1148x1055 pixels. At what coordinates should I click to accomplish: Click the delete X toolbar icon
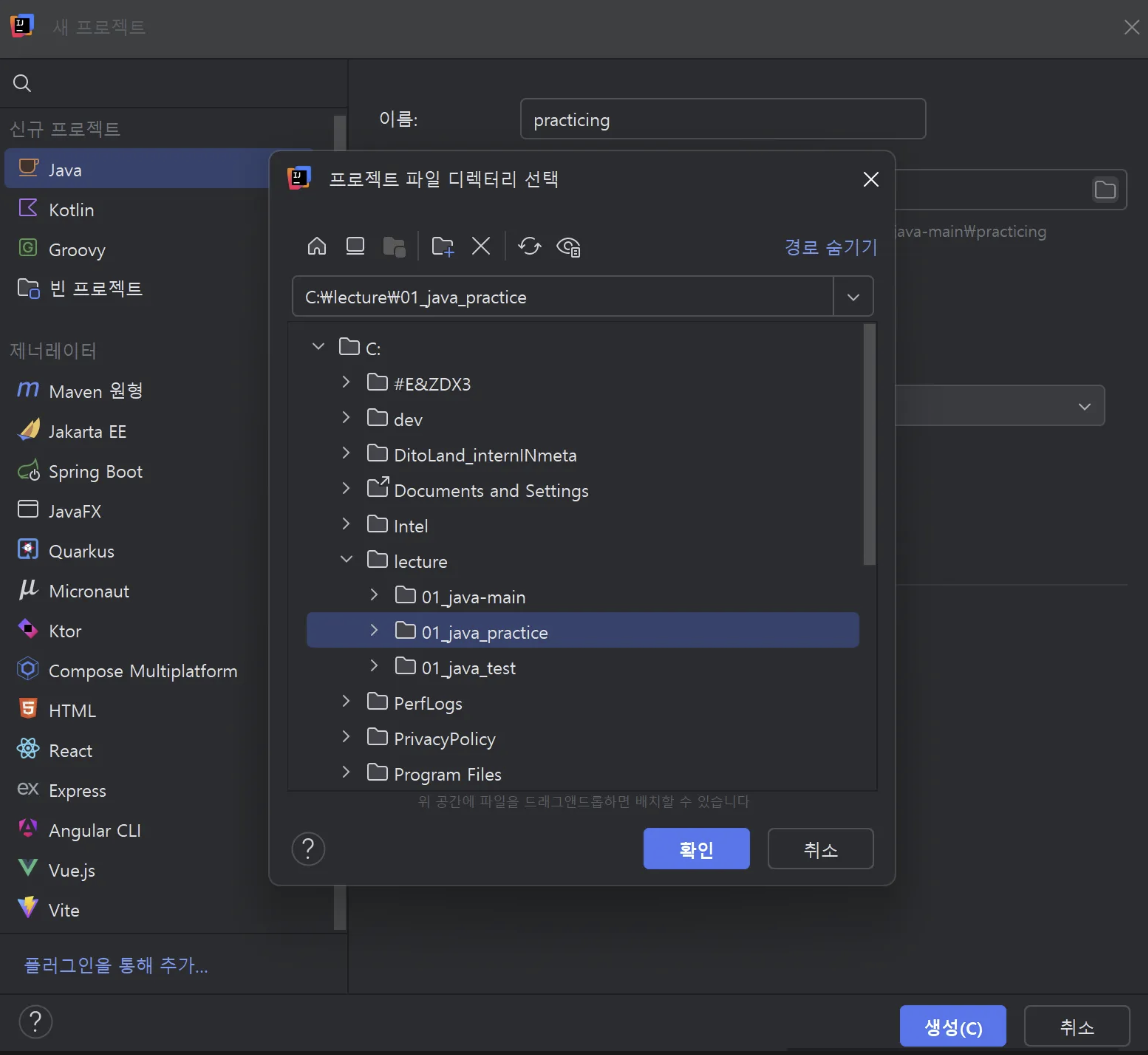point(481,246)
